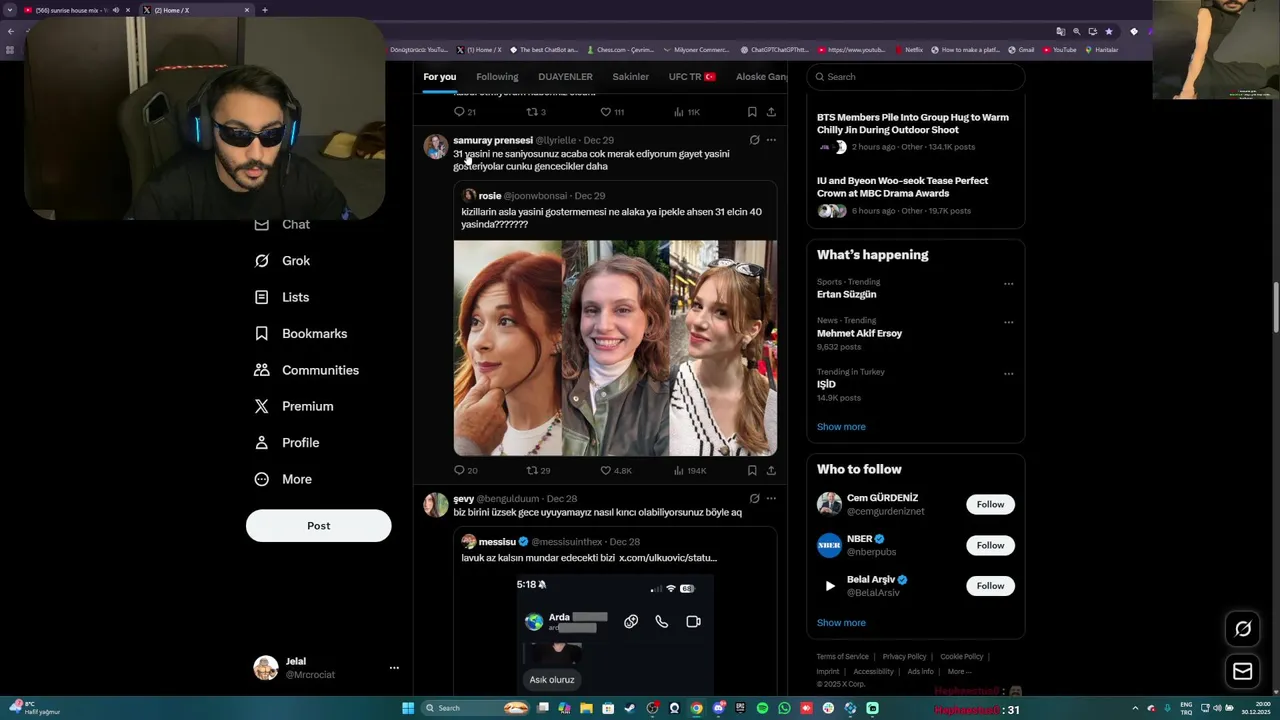Viewport: 1280px width, 720px height.
Task: Switch to the DUAYENLER tab
Action: pyautogui.click(x=565, y=77)
